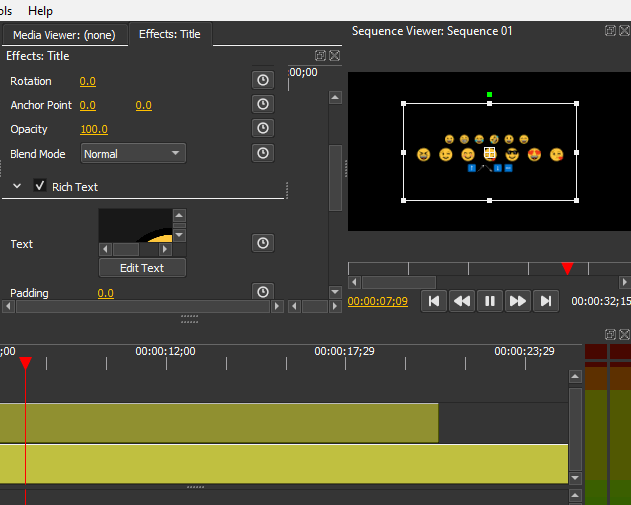Click the red timeline playhead marker
This screenshot has width=631, height=505.
point(25,363)
